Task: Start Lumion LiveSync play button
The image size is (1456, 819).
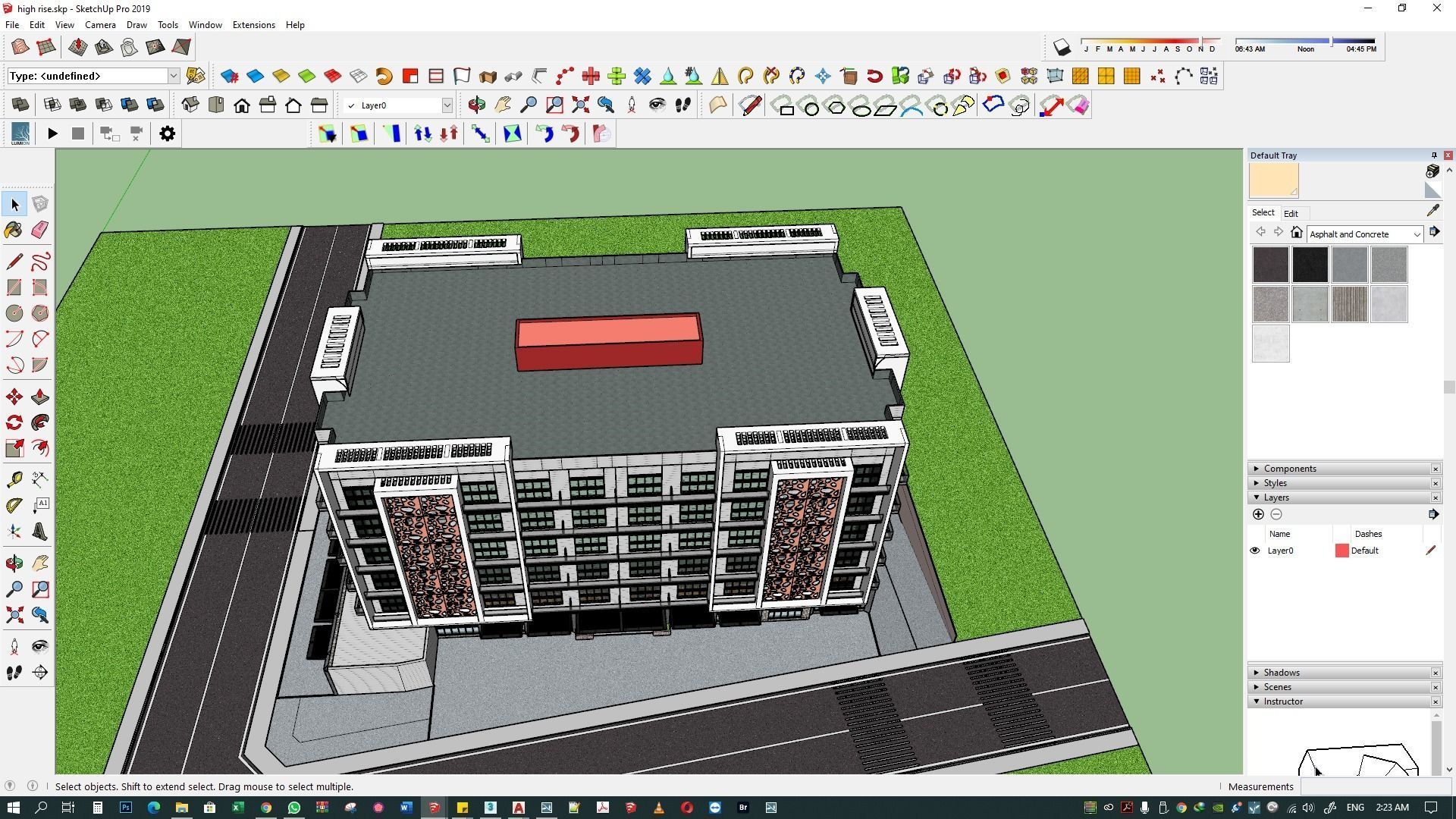Action: 52,134
